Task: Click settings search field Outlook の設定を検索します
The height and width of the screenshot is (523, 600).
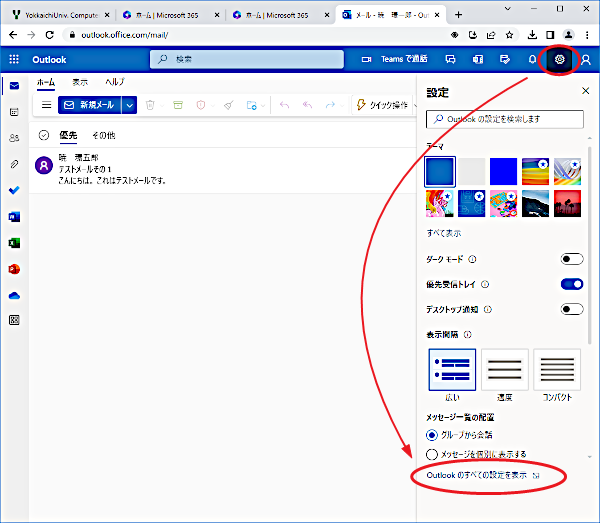Action: coord(505,119)
